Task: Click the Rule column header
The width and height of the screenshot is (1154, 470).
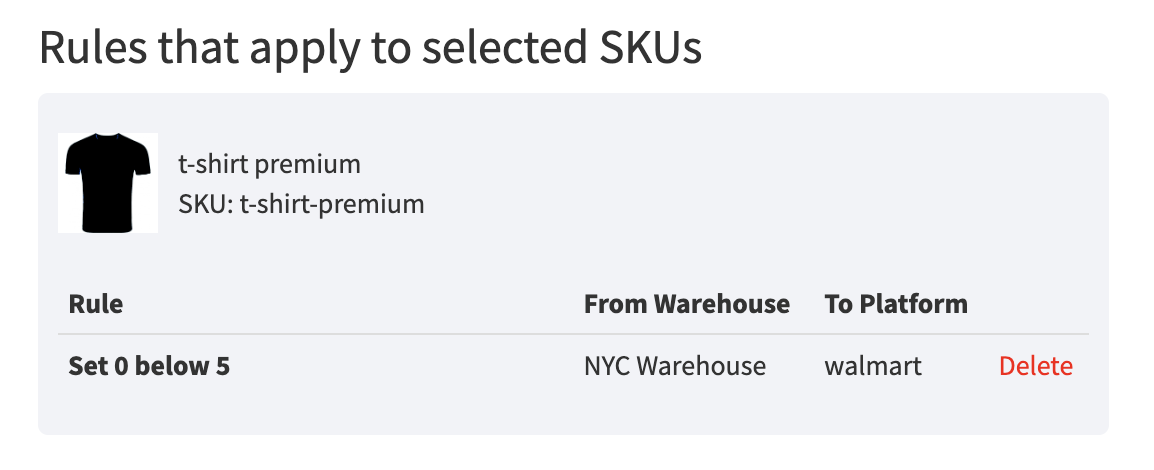Action: (x=96, y=303)
